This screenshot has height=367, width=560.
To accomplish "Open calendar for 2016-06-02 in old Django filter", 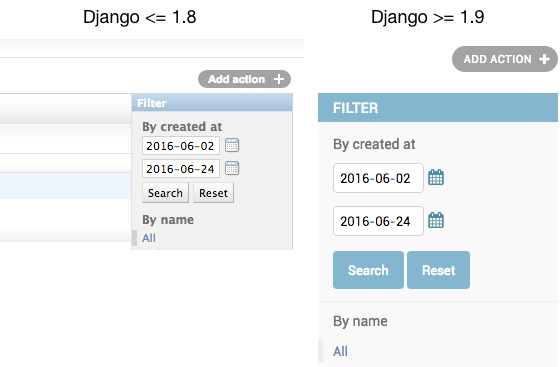I will tap(232, 145).
